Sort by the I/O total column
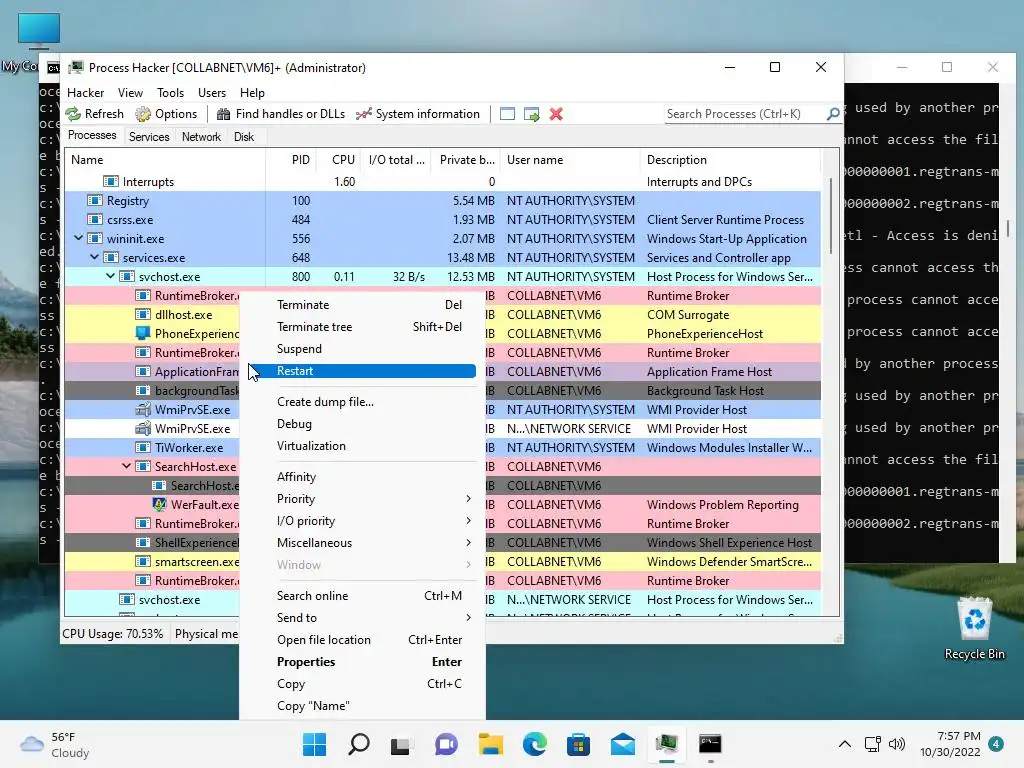Screen dimensions: 1024x768 click(395, 160)
